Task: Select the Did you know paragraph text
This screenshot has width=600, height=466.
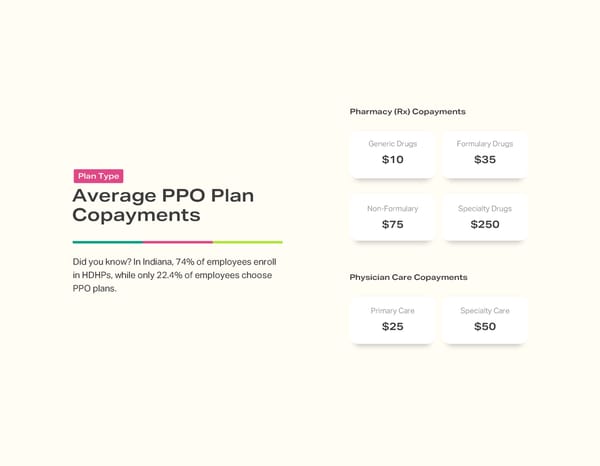Action: 174,275
